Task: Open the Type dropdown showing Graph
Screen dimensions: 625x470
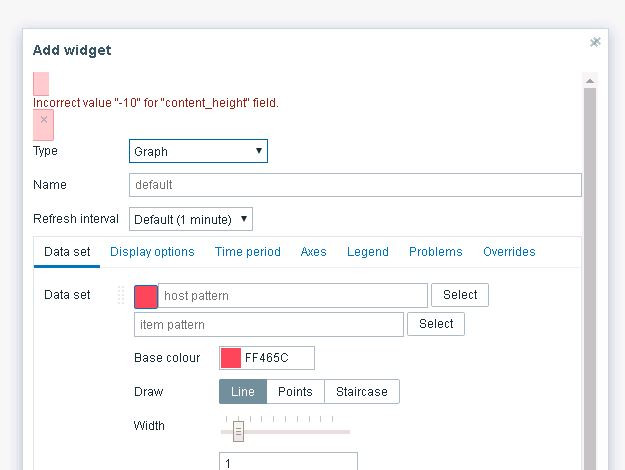Action: 198,151
